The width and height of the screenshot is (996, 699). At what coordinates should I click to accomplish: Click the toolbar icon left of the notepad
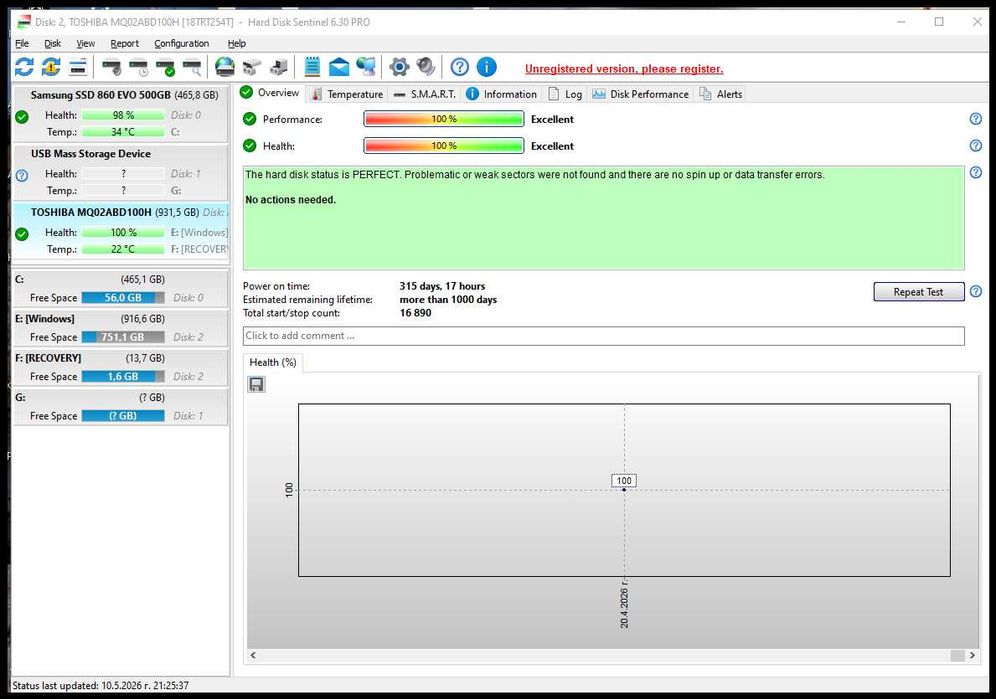278,67
